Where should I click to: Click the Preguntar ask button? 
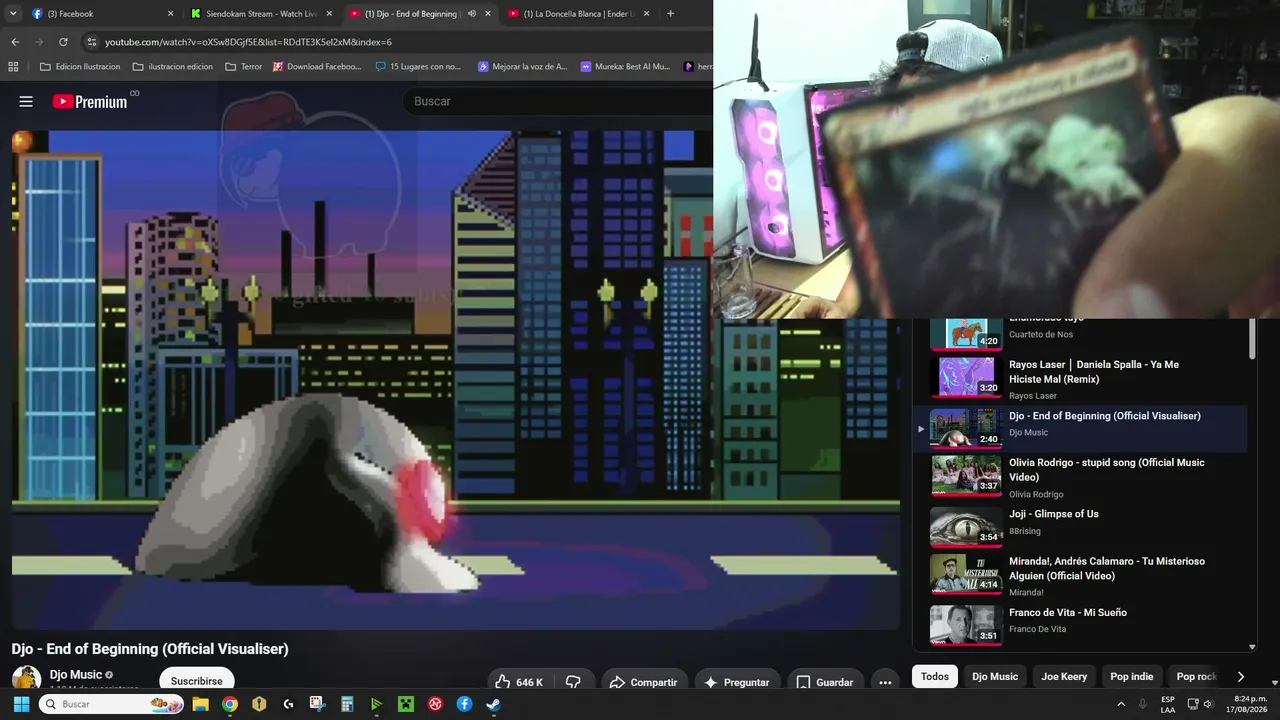tap(738, 682)
